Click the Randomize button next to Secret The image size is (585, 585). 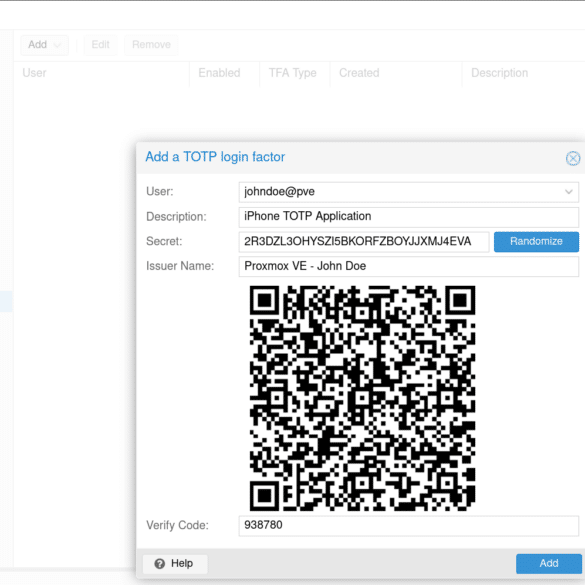click(x=536, y=241)
